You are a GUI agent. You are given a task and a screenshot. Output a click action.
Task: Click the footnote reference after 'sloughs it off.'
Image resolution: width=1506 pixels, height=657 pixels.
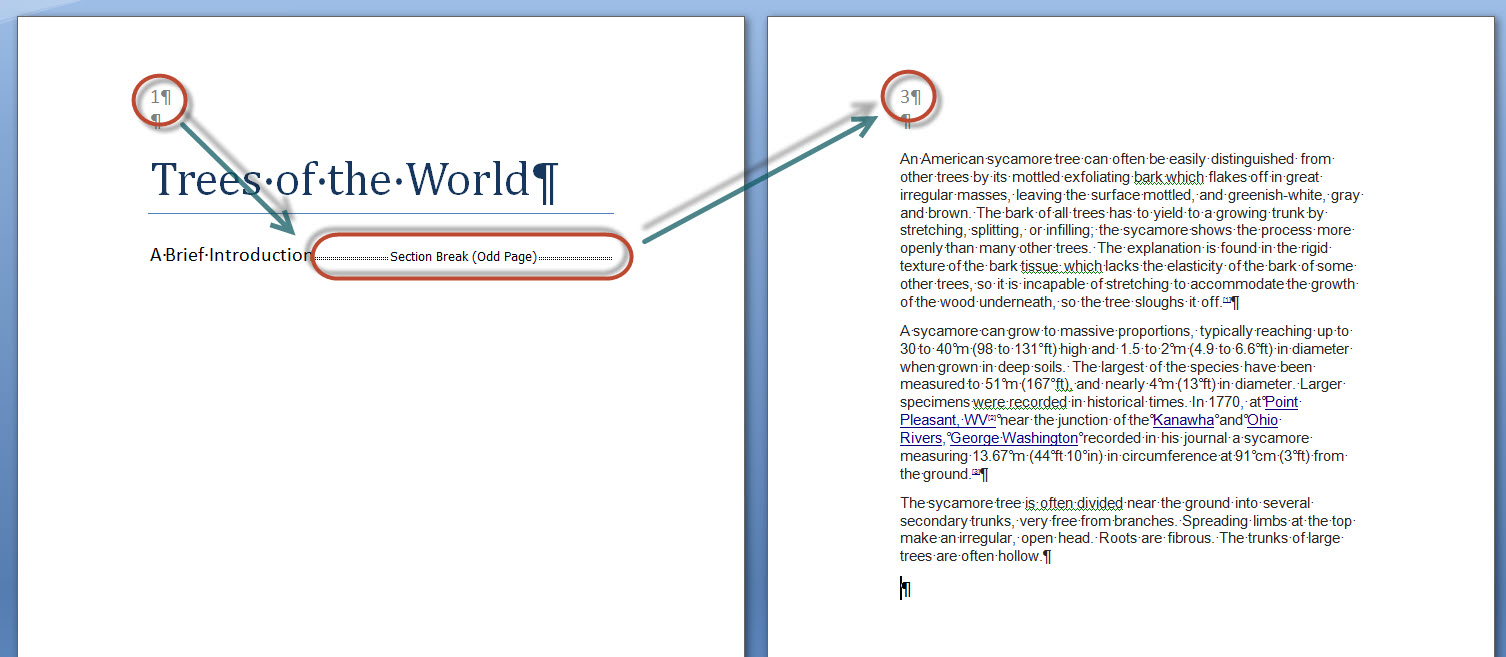click(1227, 300)
